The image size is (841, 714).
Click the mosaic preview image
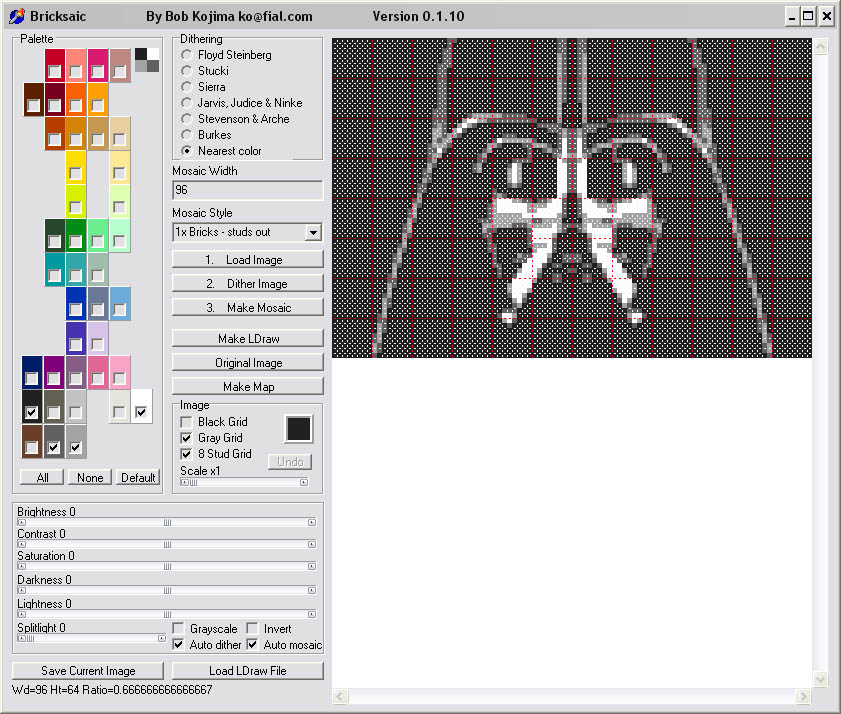(x=572, y=198)
